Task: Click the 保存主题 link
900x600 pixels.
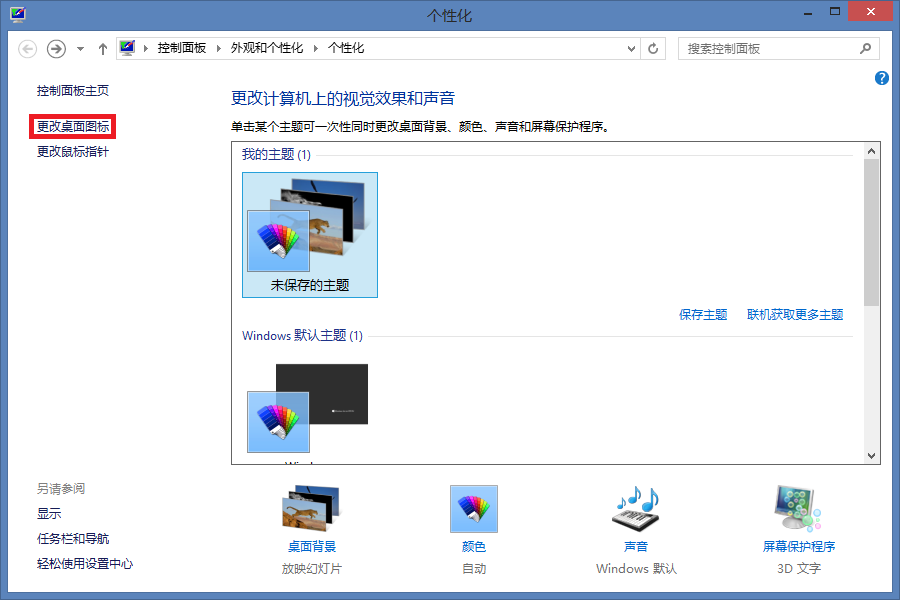Action: pos(703,315)
